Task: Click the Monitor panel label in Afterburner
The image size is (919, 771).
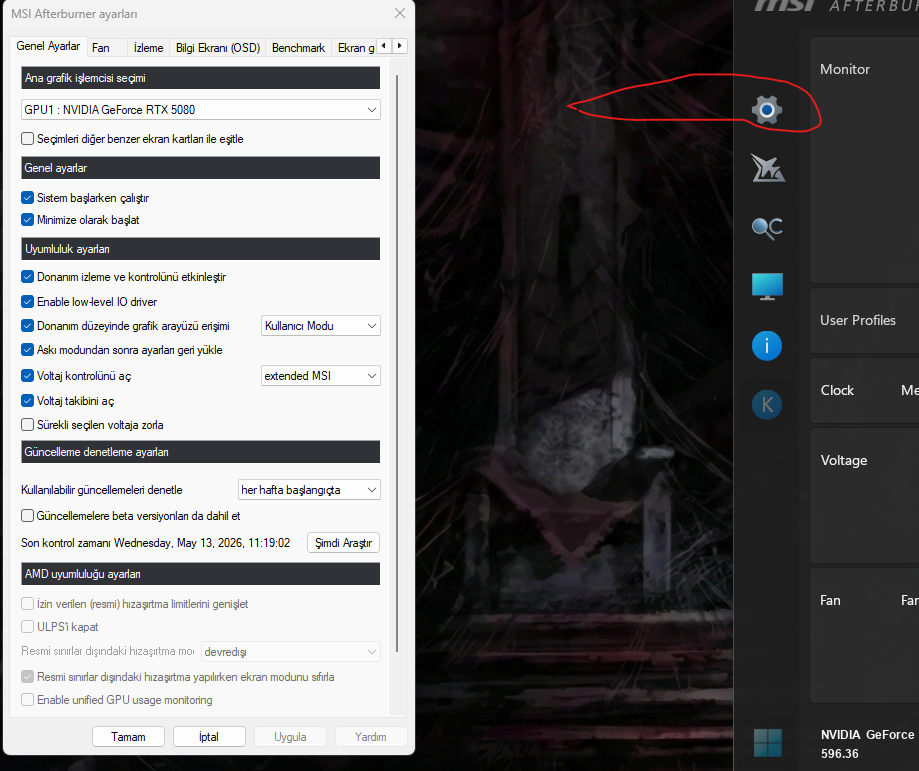Action: tap(845, 69)
